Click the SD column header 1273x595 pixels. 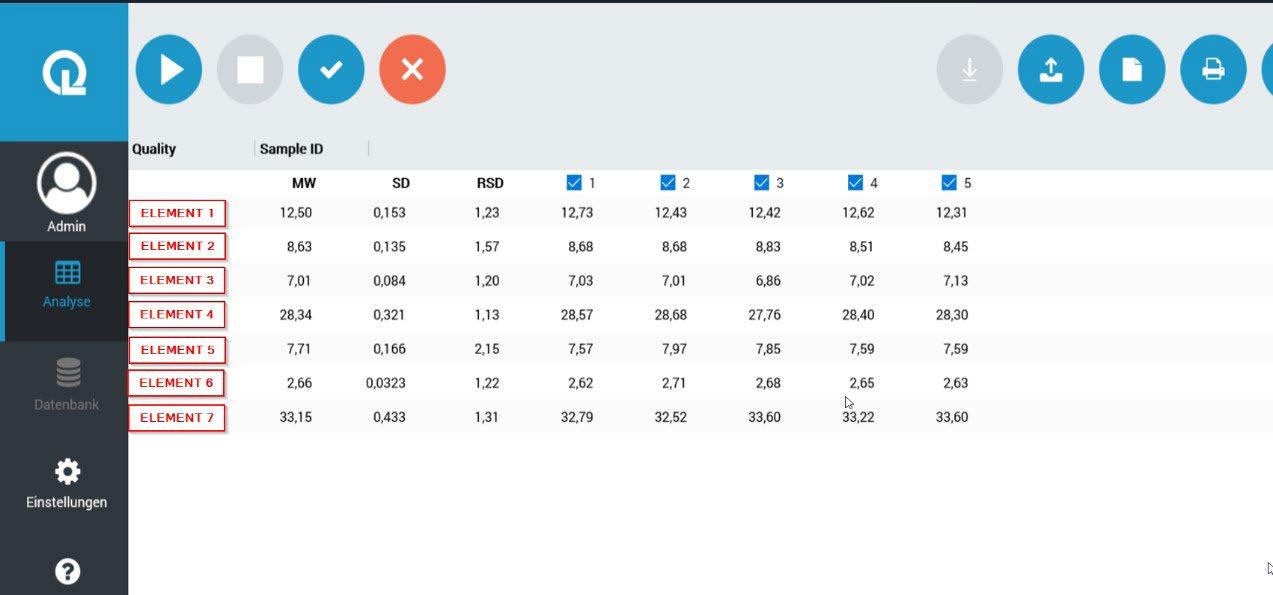401,183
